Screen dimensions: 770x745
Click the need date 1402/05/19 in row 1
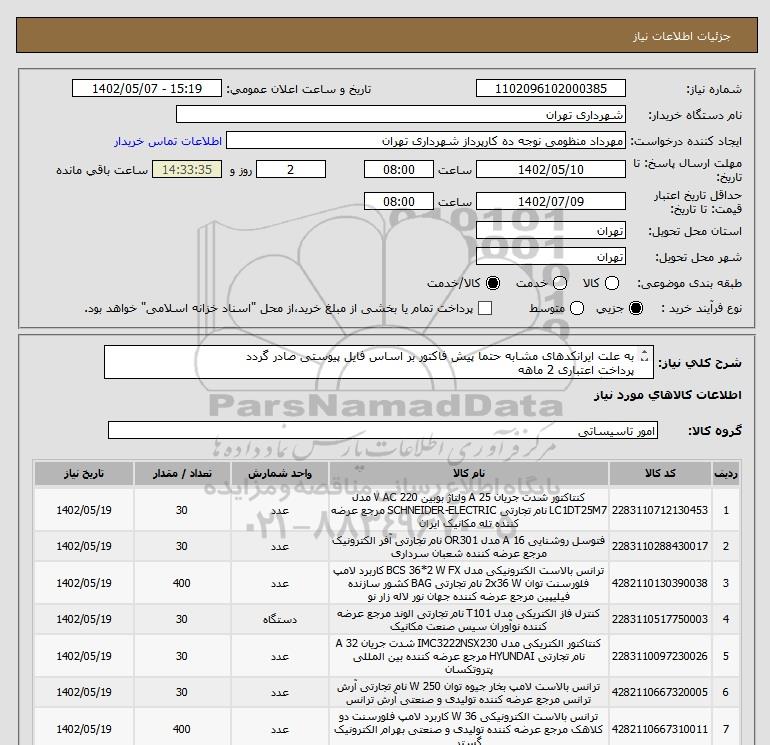coord(84,510)
